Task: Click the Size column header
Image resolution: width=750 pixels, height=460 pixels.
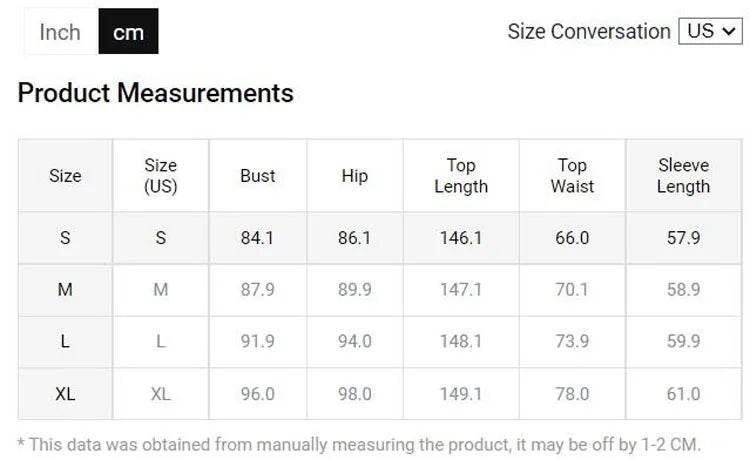Action: [65, 176]
